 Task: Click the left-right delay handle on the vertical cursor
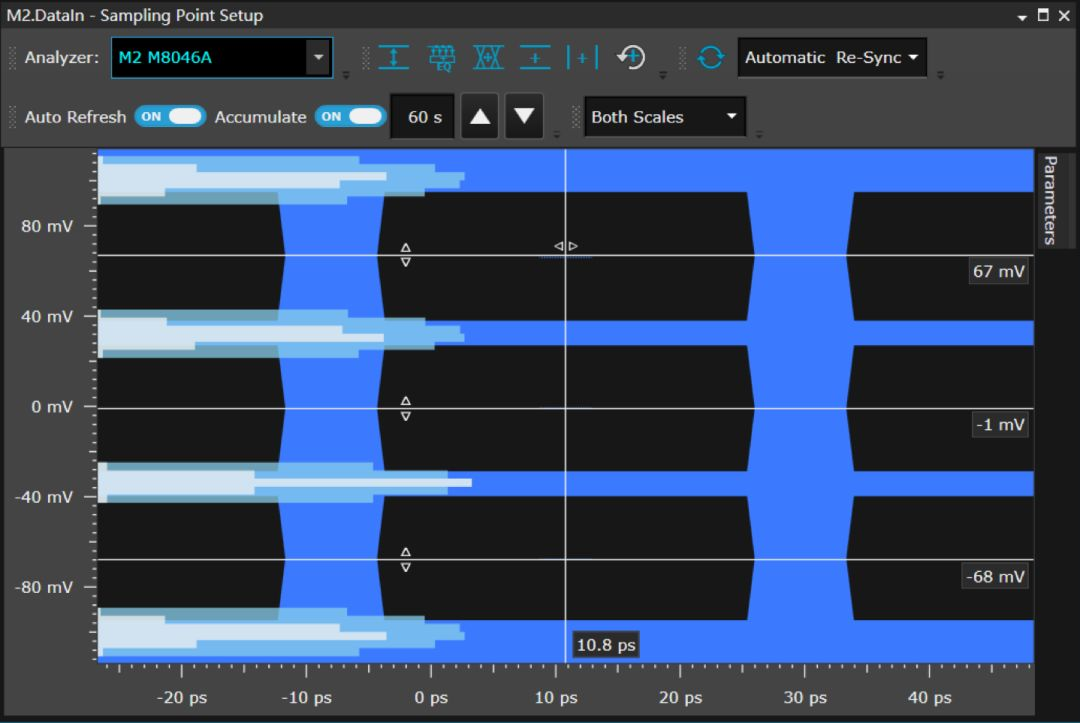[x=565, y=246]
